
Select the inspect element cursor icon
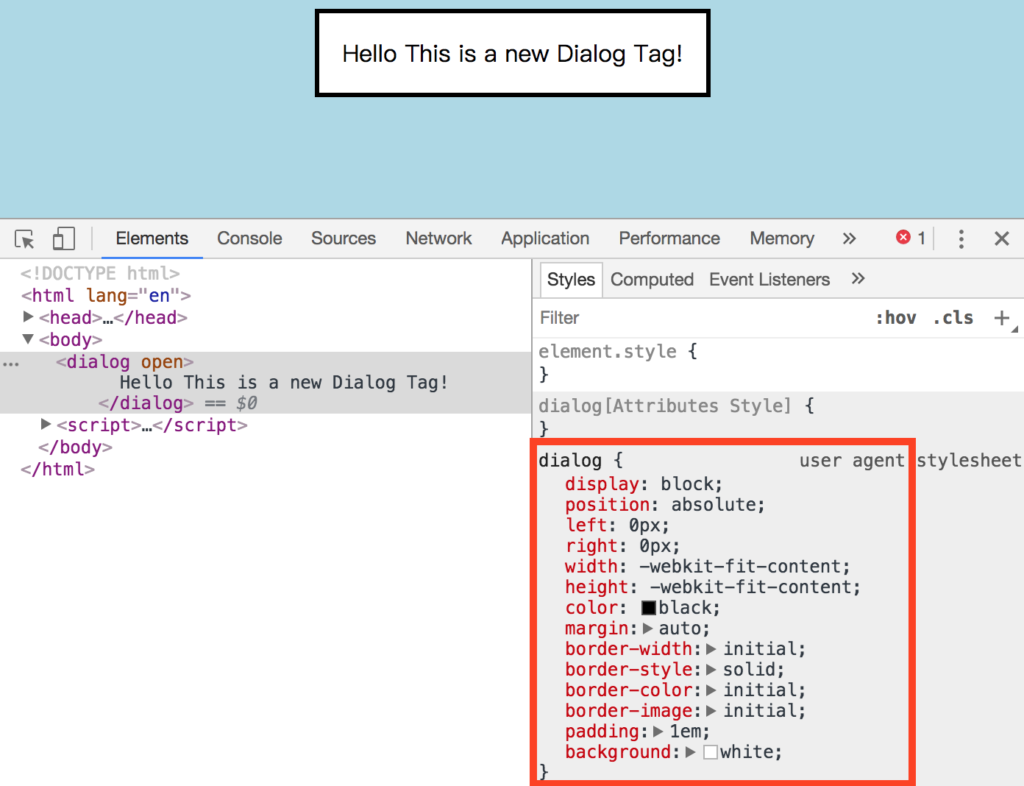(23, 239)
